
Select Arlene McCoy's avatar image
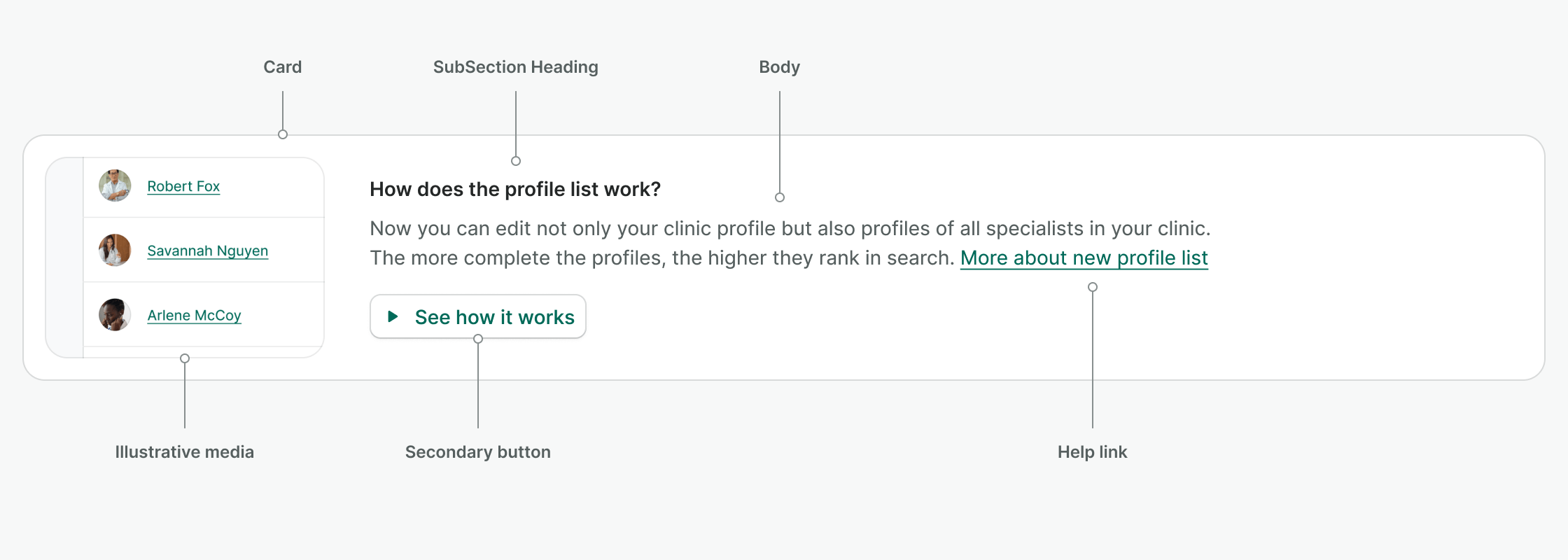115,315
